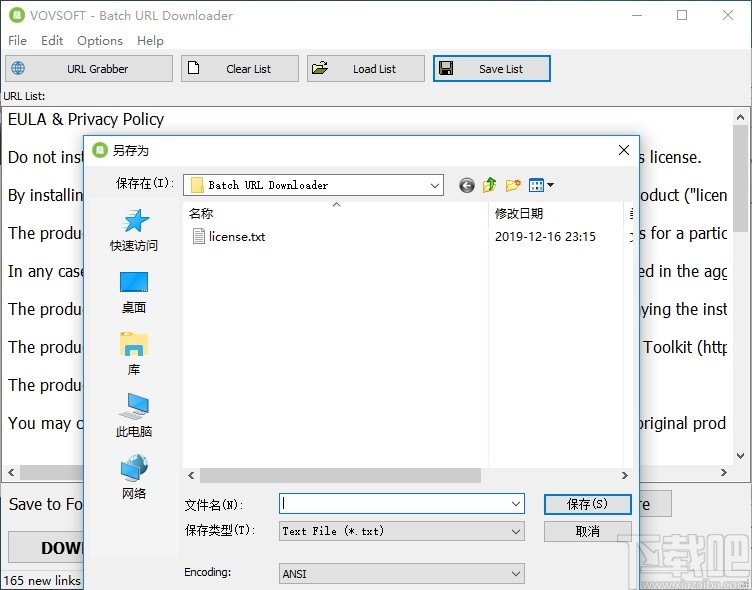752x590 pixels.
Task: Click the file list horizontal scrollbar thumb
Action: (x=341, y=475)
